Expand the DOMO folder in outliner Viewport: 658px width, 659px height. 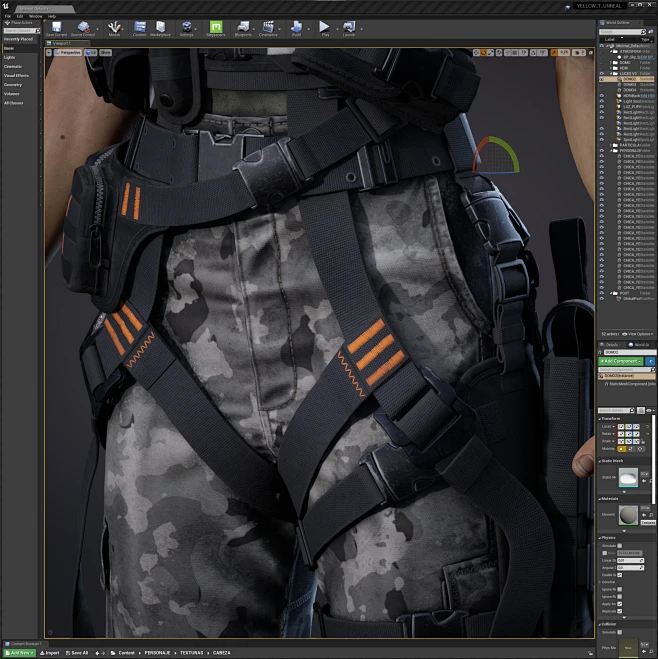(x=611, y=63)
